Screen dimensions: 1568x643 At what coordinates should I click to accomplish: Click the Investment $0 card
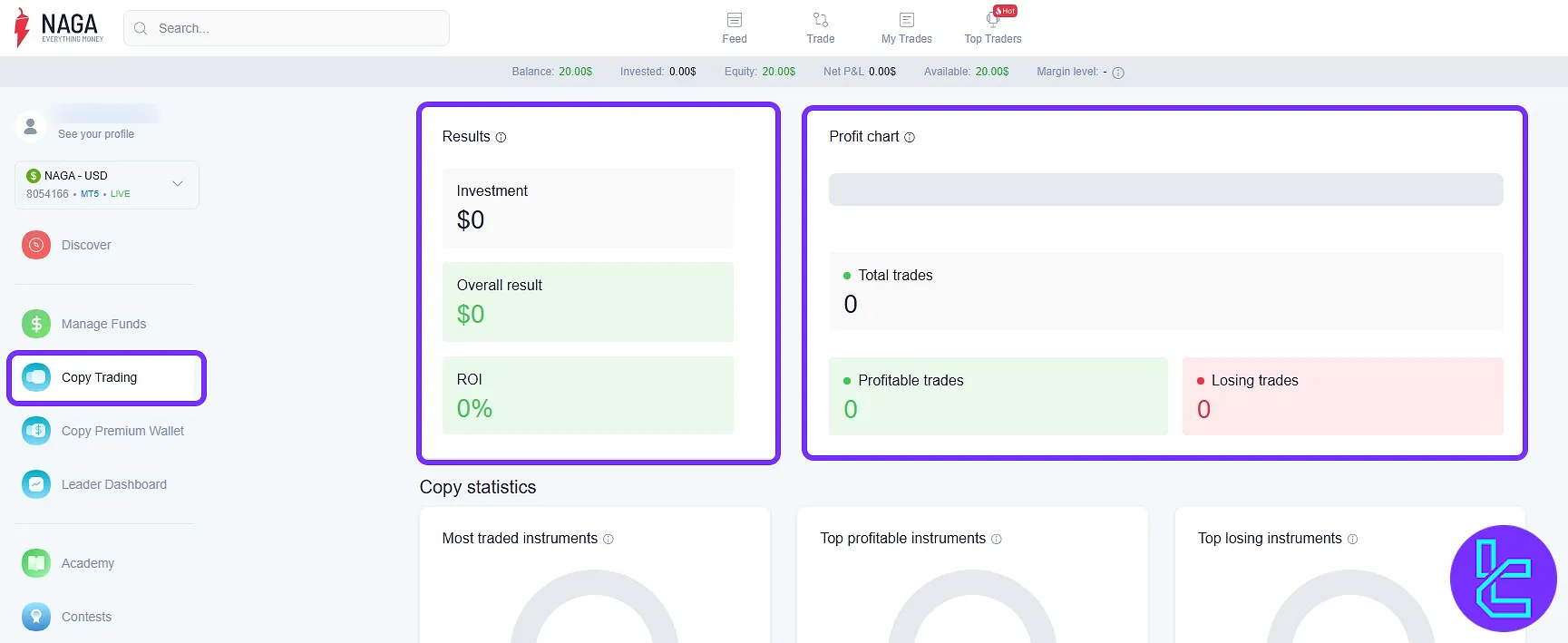pyautogui.click(x=588, y=208)
